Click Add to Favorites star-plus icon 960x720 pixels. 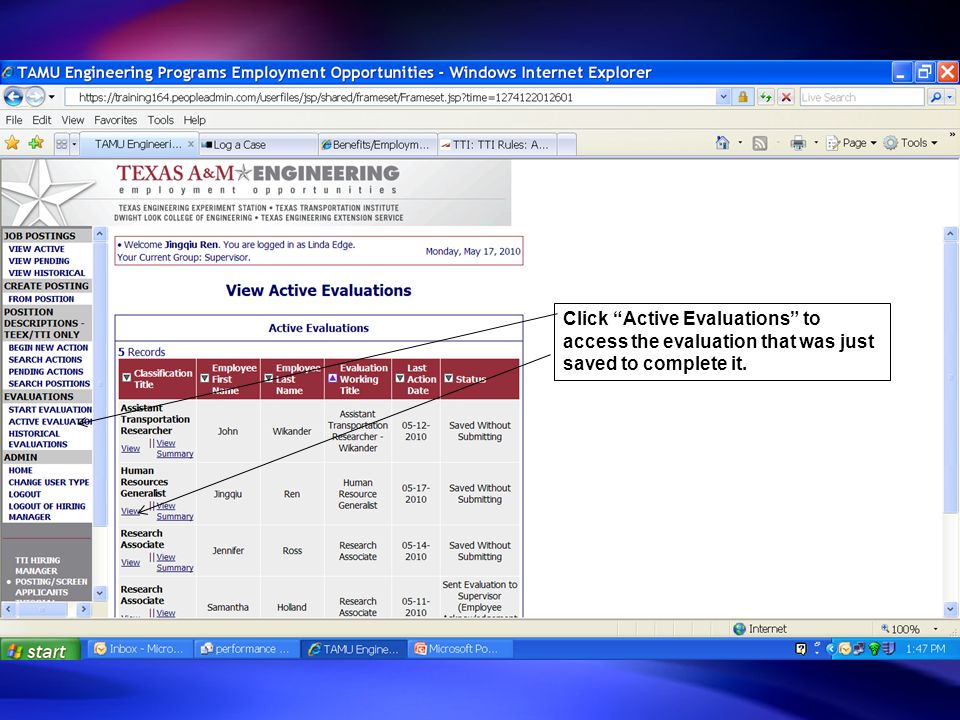coord(36,143)
